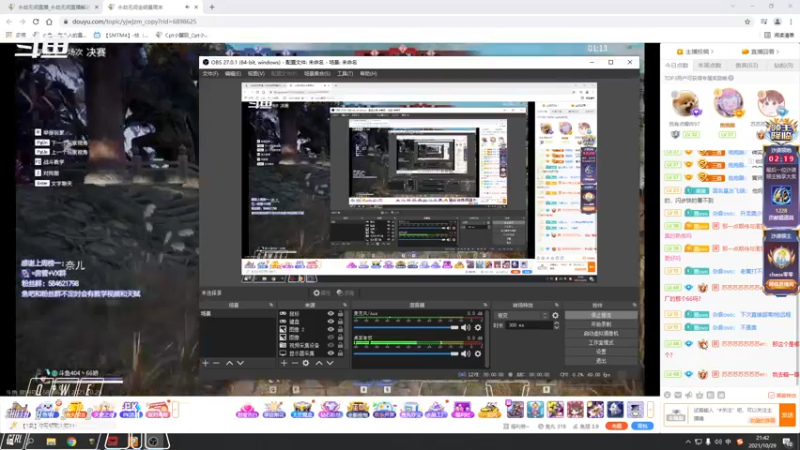
Task: Adjust the desktop audio volume slider
Action: pyautogui.click(x=406, y=353)
